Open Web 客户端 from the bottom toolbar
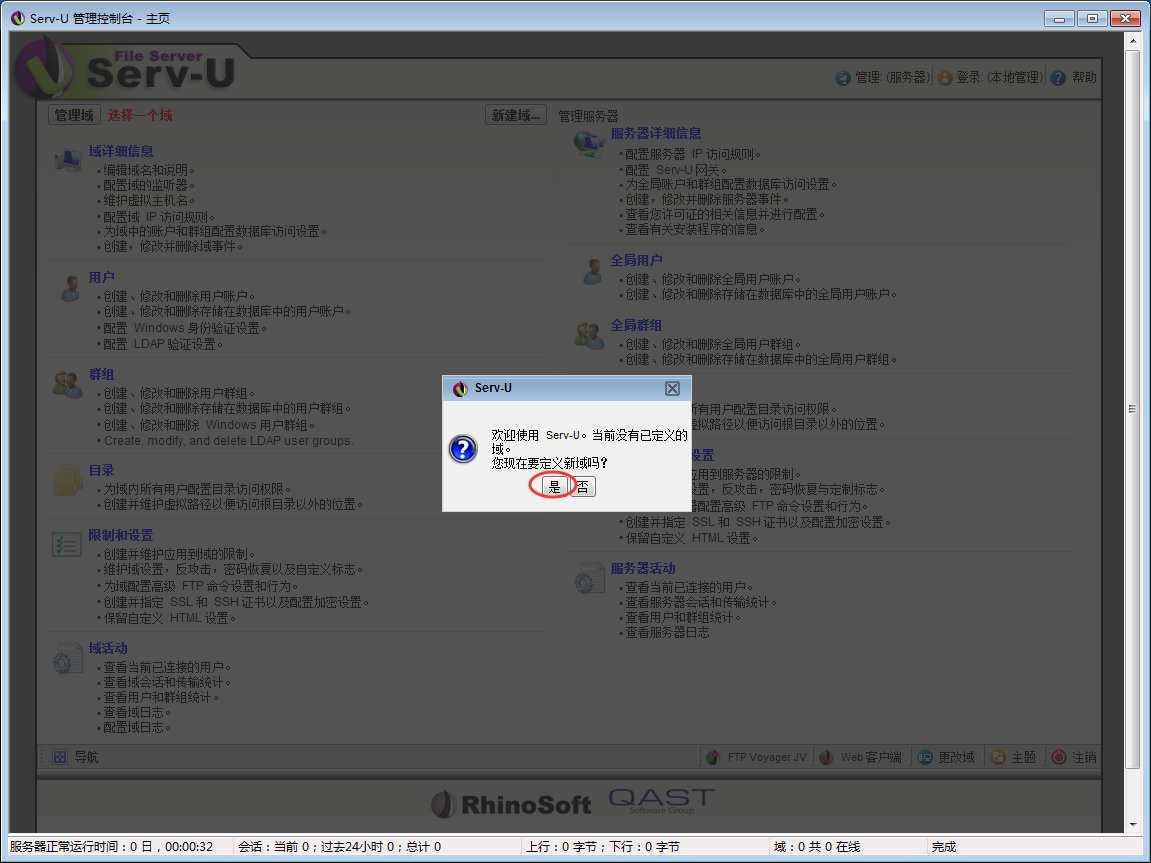1151x863 pixels. pyautogui.click(x=860, y=757)
